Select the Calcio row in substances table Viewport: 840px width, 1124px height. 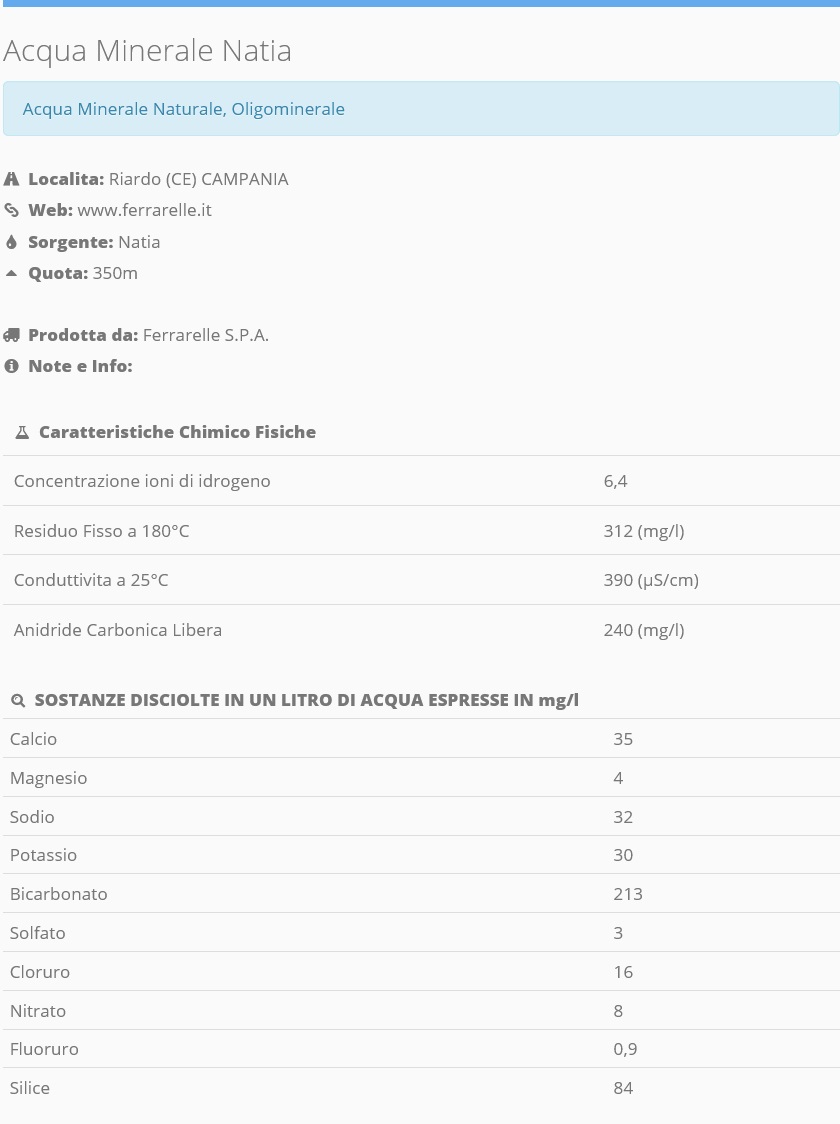(x=421, y=739)
